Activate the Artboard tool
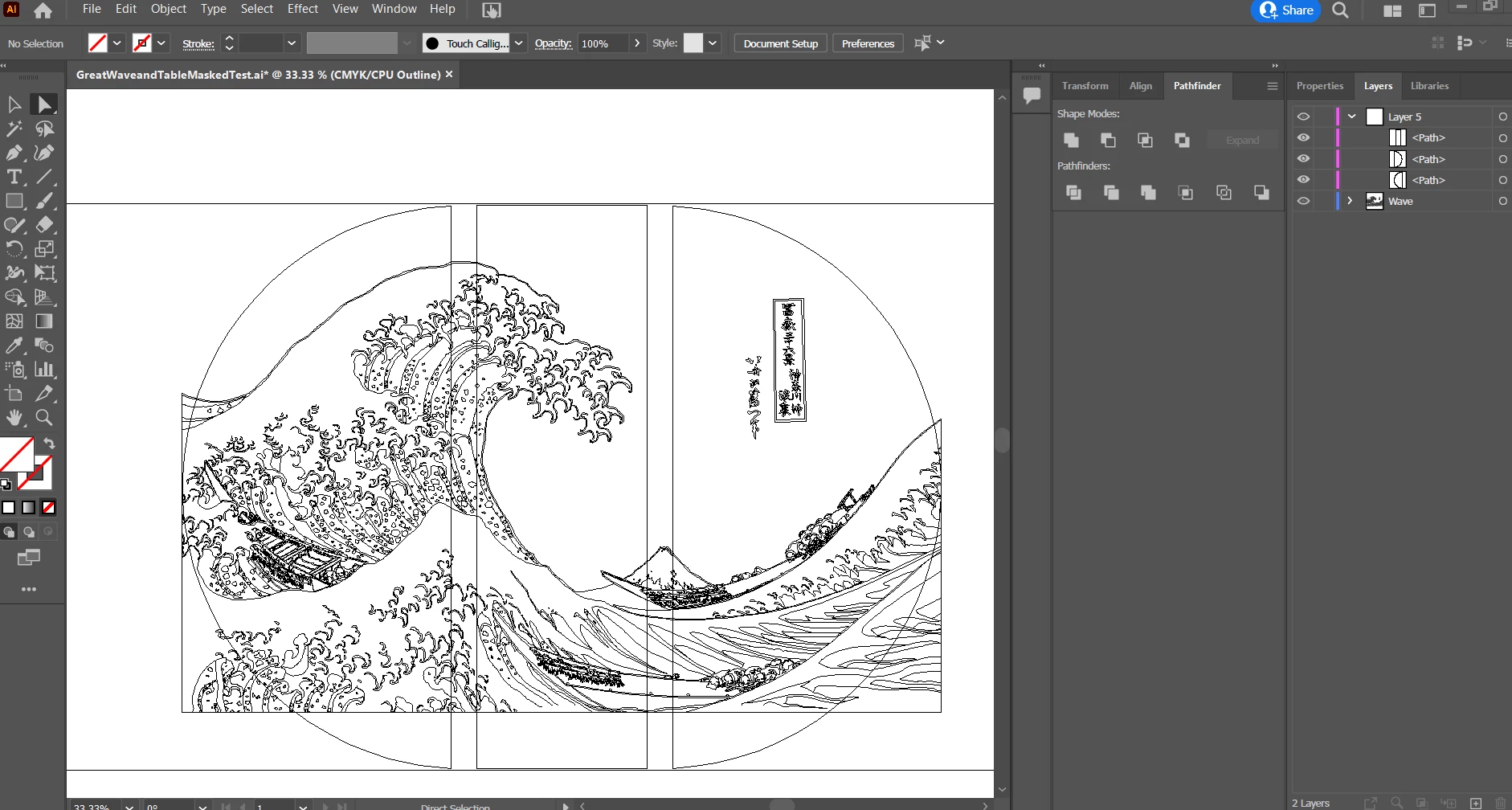1512x810 pixels. (14, 394)
